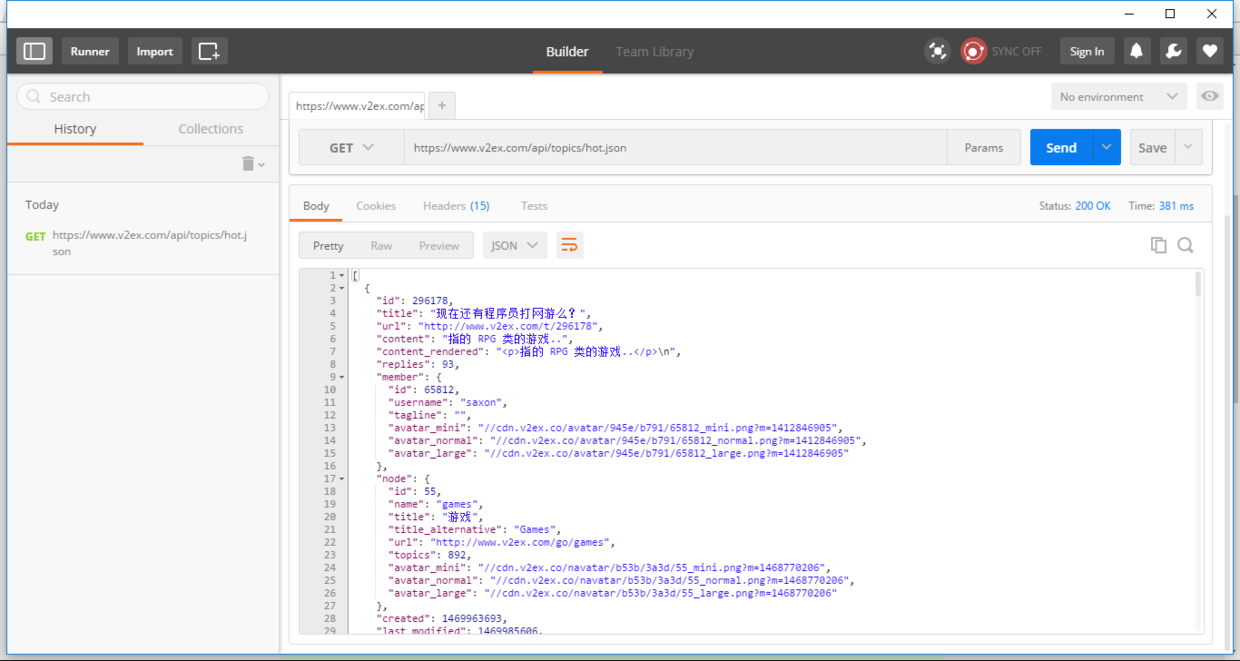Open the JSON format dropdown

[x=515, y=245]
